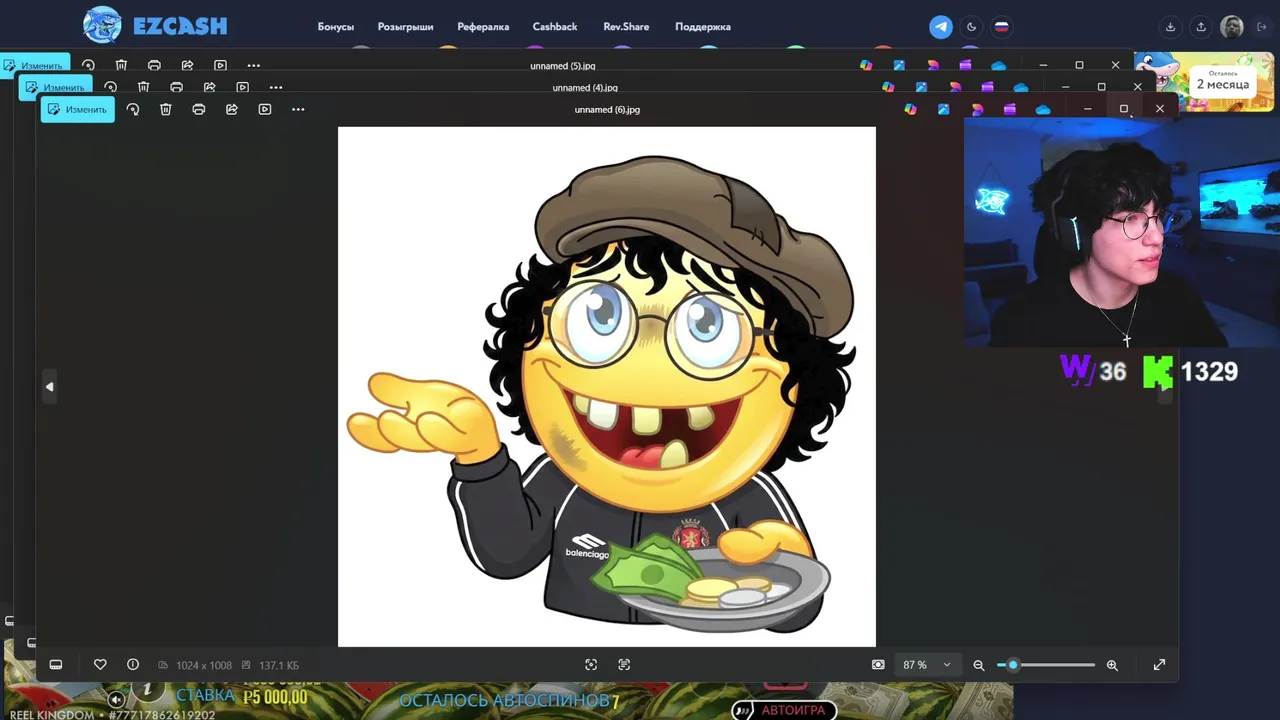Toggle the filmstrip view at bottom left

[x=56, y=665]
